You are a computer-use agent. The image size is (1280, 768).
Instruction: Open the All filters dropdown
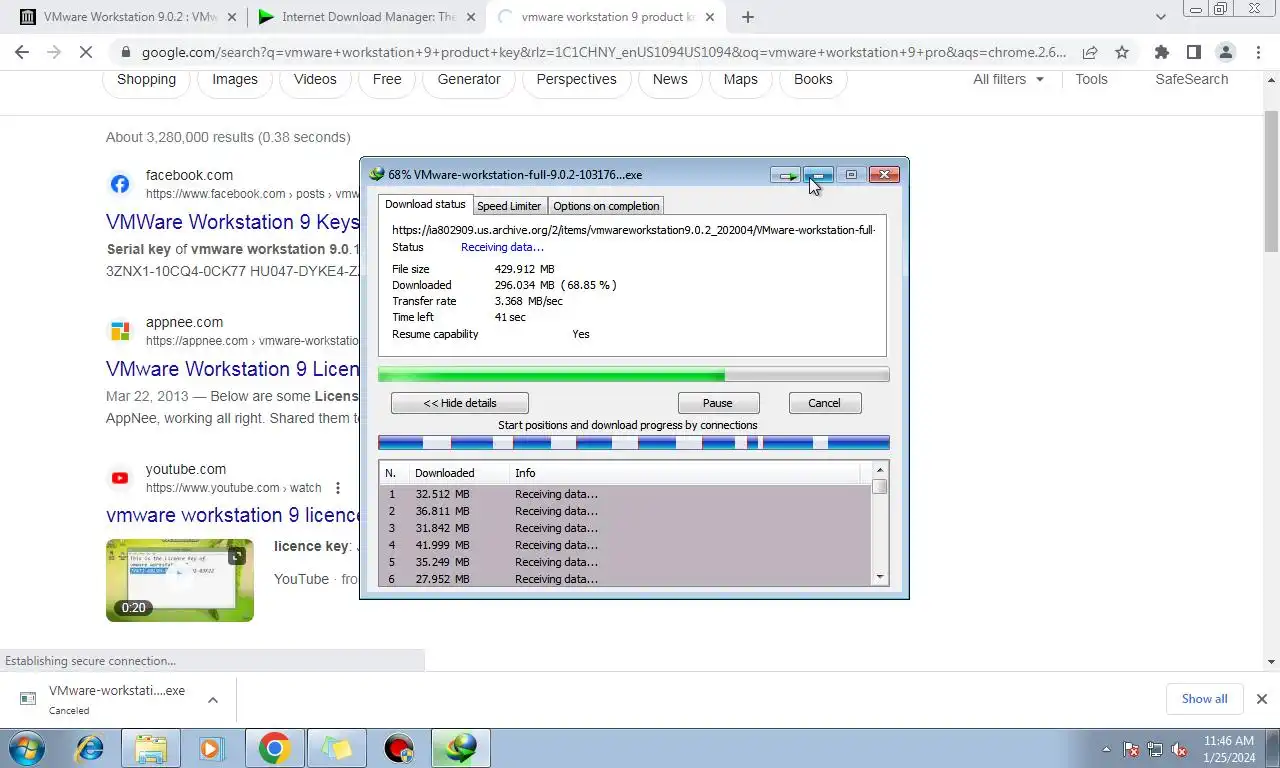[x=1008, y=79]
